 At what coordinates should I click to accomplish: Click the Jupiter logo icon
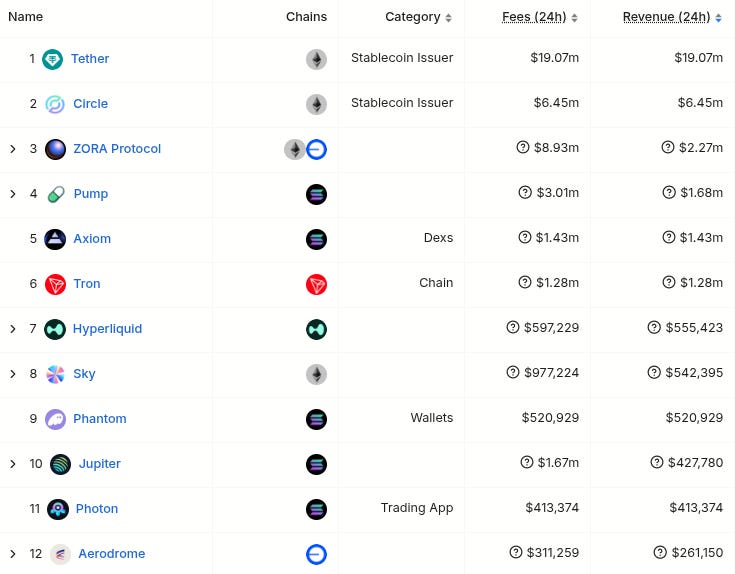point(60,464)
